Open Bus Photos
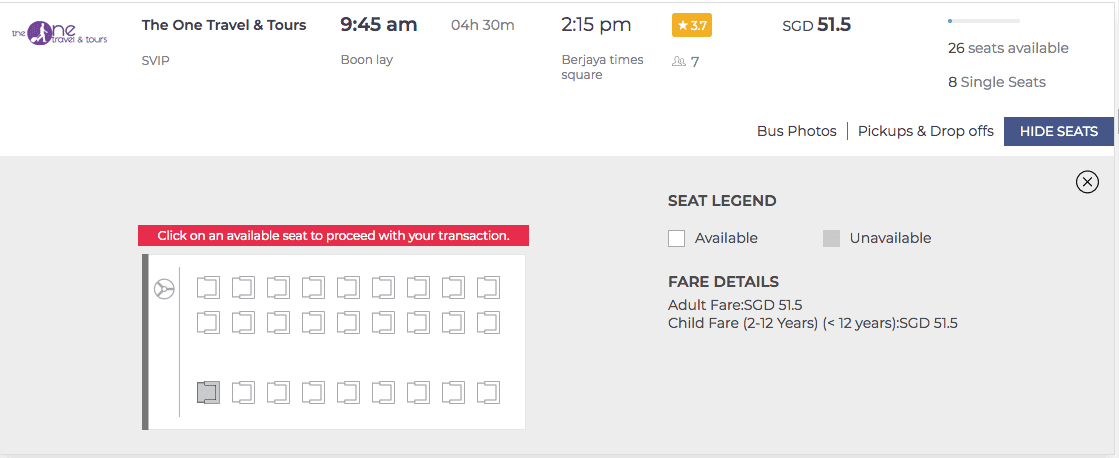Screen dimensions: 1119x458 pyautogui.click(x=796, y=131)
